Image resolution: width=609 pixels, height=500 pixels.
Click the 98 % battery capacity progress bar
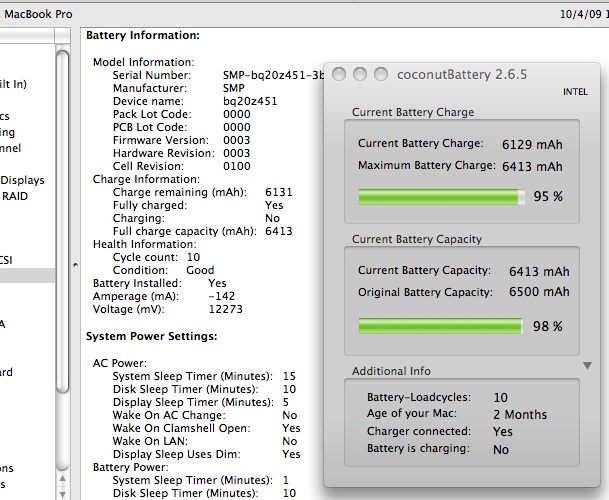click(x=440, y=326)
